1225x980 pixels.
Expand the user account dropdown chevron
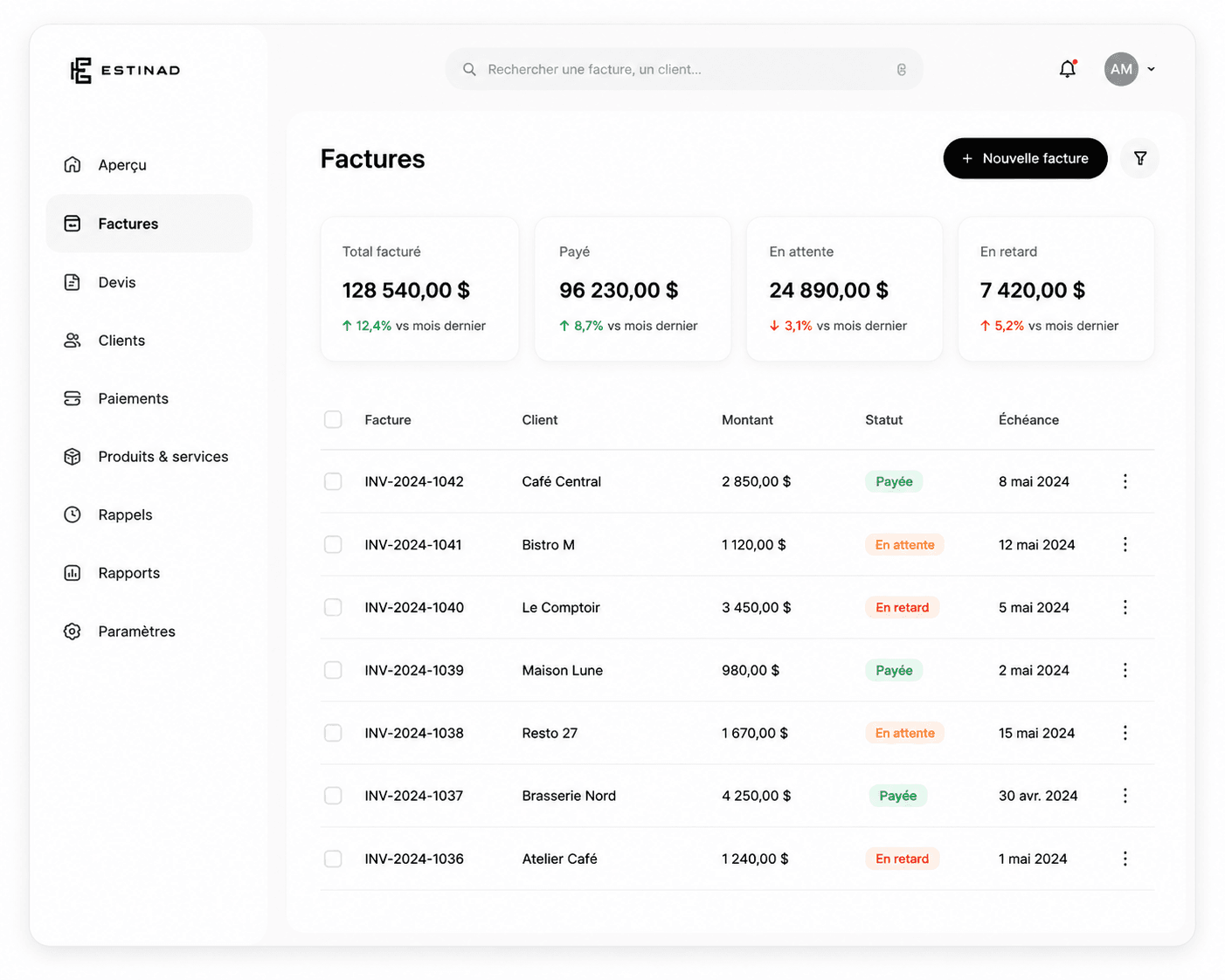[x=1152, y=69]
